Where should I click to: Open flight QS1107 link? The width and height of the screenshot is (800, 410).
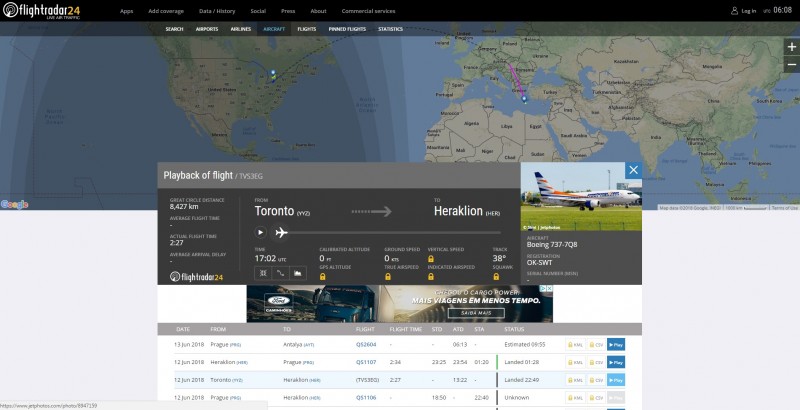[x=366, y=362]
